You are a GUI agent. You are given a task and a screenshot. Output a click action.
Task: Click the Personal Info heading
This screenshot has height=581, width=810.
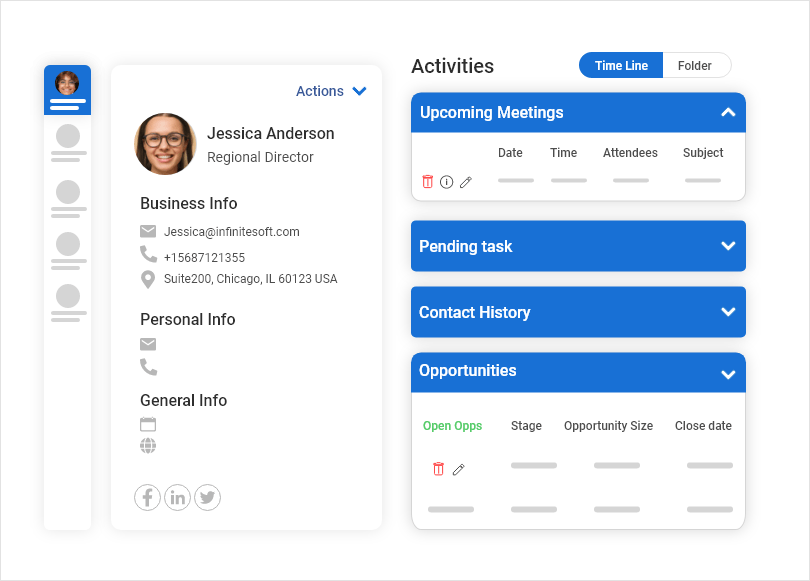pyautogui.click(x=188, y=319)
